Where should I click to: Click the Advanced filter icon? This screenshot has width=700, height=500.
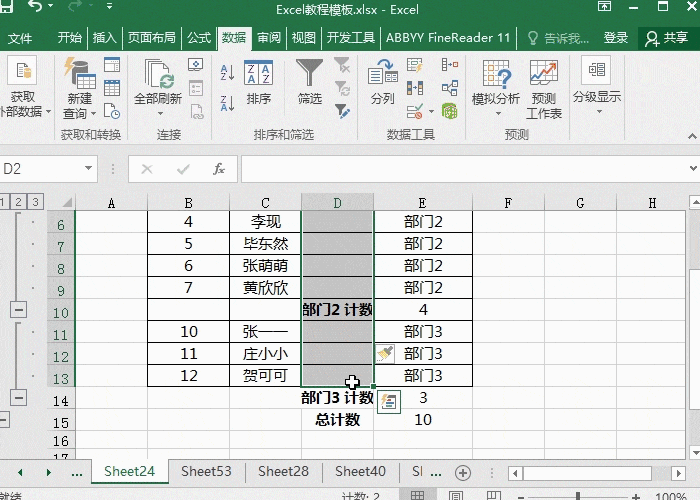coord(342,111)
